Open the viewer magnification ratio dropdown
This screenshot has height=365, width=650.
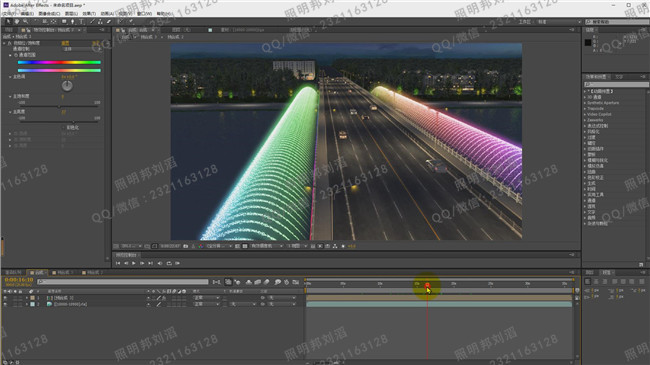(131, 246)
